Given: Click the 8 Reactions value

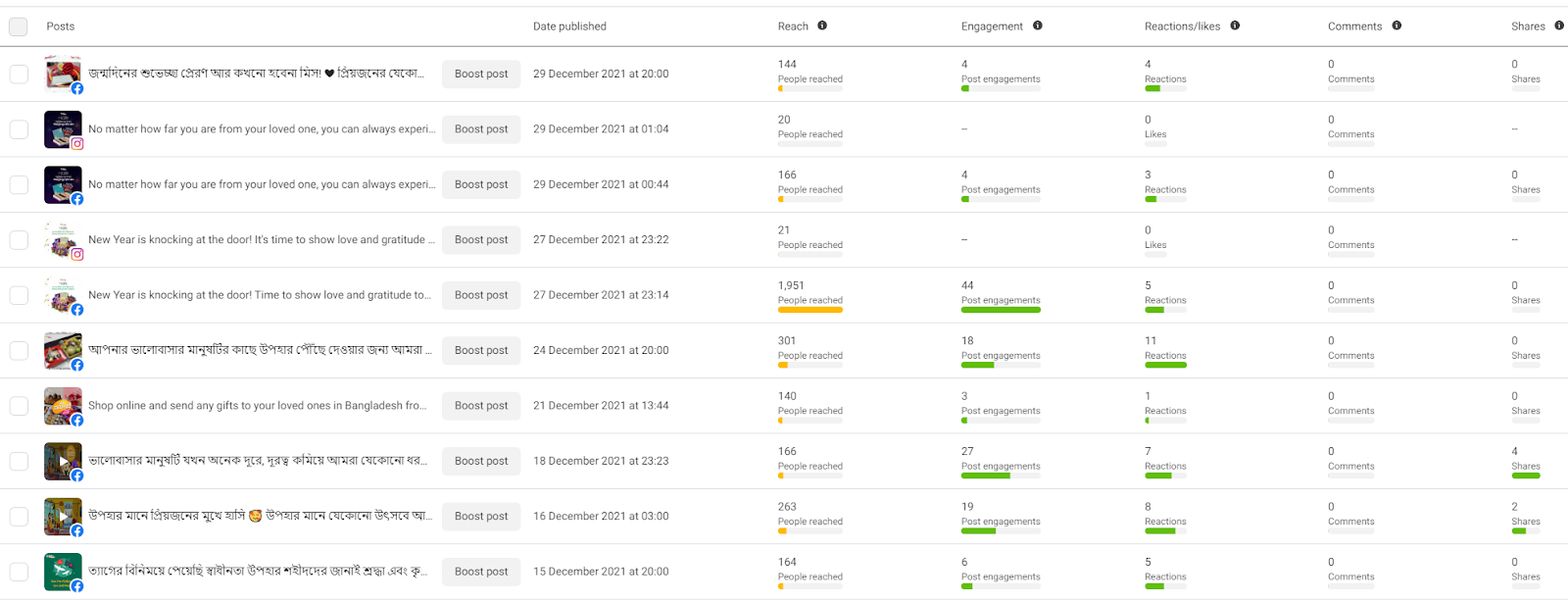Looking at the screenshot, I should tap(1148, 507).
